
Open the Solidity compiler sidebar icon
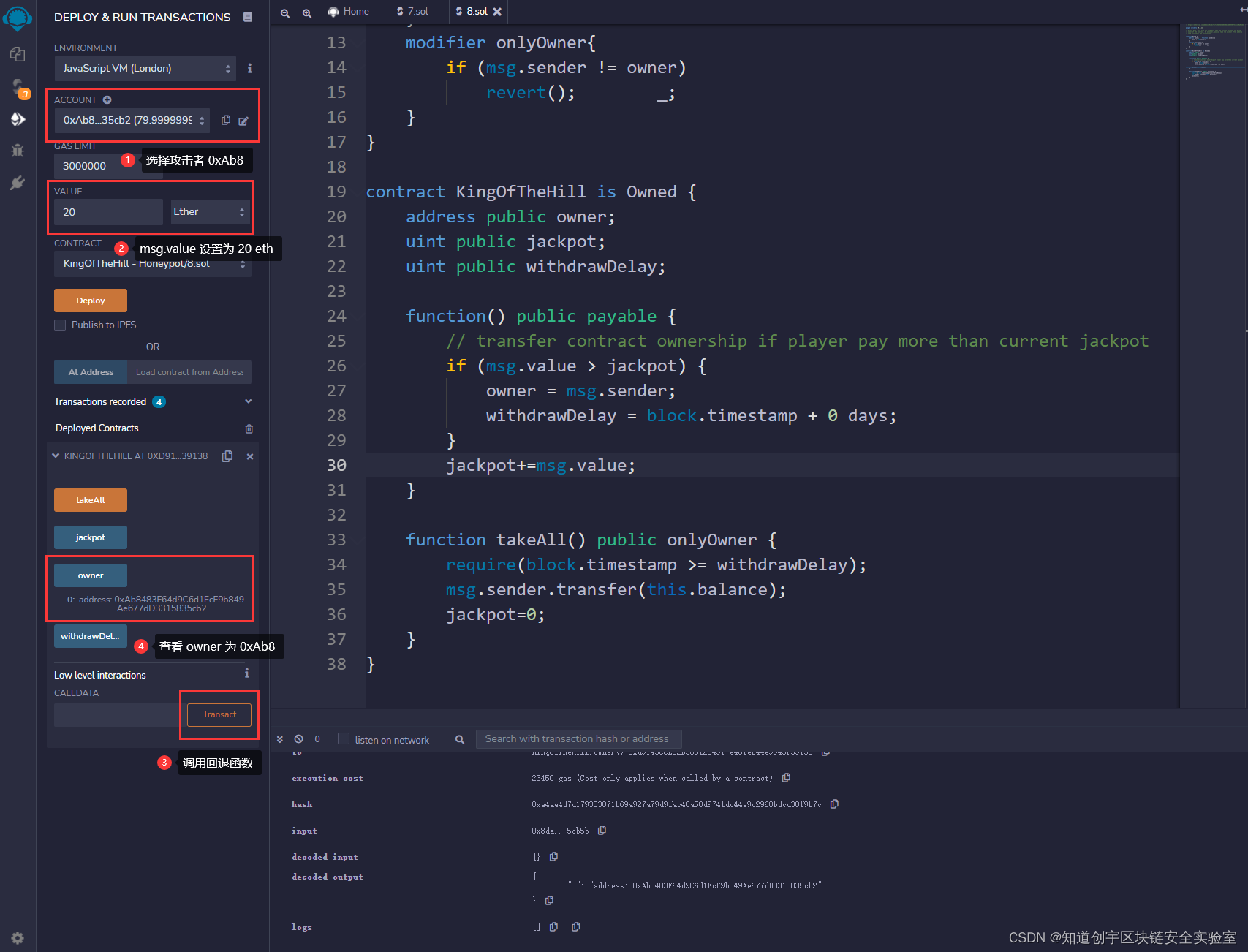point(18,87)
